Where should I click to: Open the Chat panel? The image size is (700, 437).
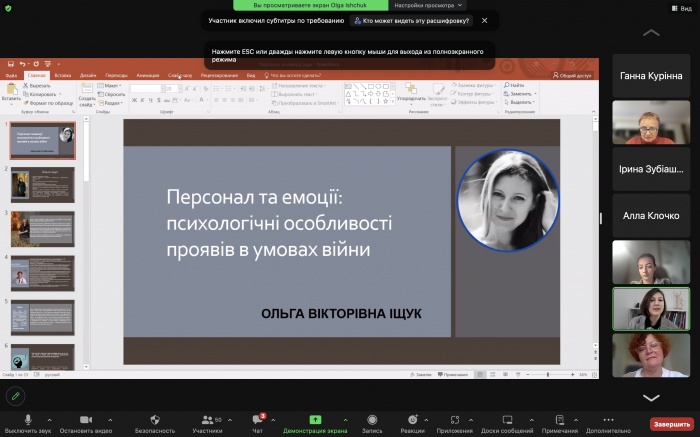click(x=258, y=419)
